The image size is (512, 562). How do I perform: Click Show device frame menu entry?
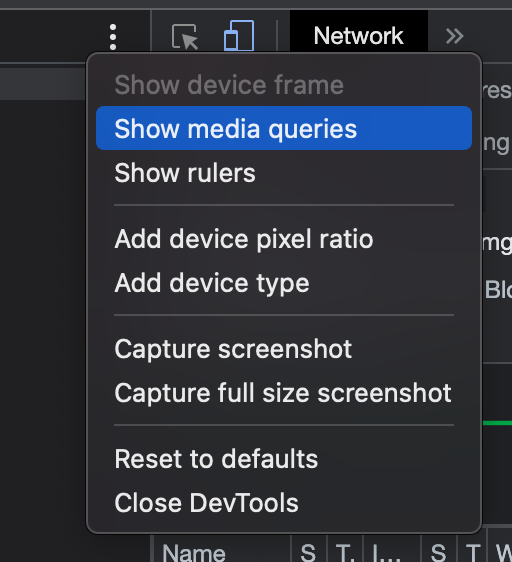click(x=284, y=85)
